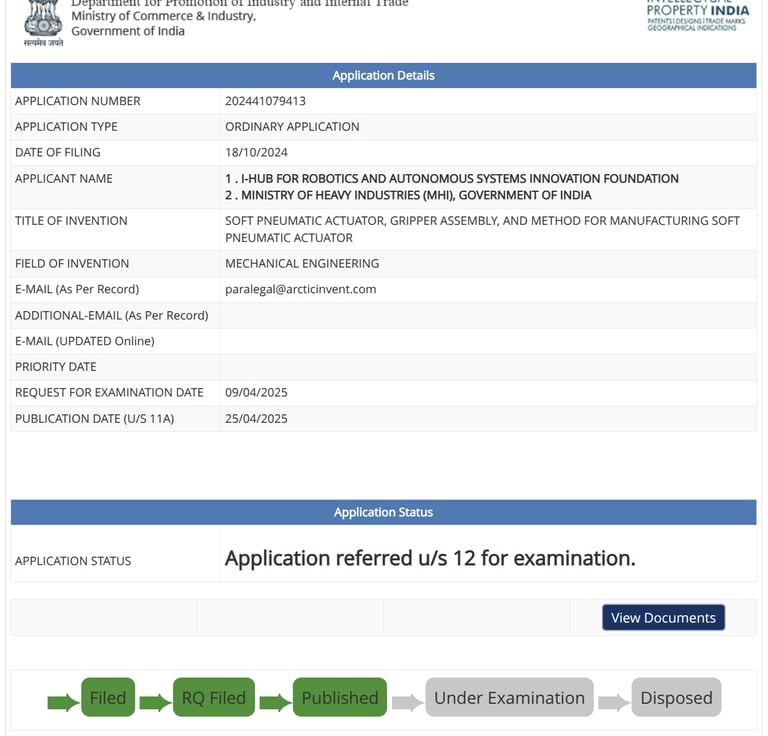The height and width of the screenshot is (736, 768).
Task: Click the FIELD OF INVENTION label
Action: (x=72, y=263)
